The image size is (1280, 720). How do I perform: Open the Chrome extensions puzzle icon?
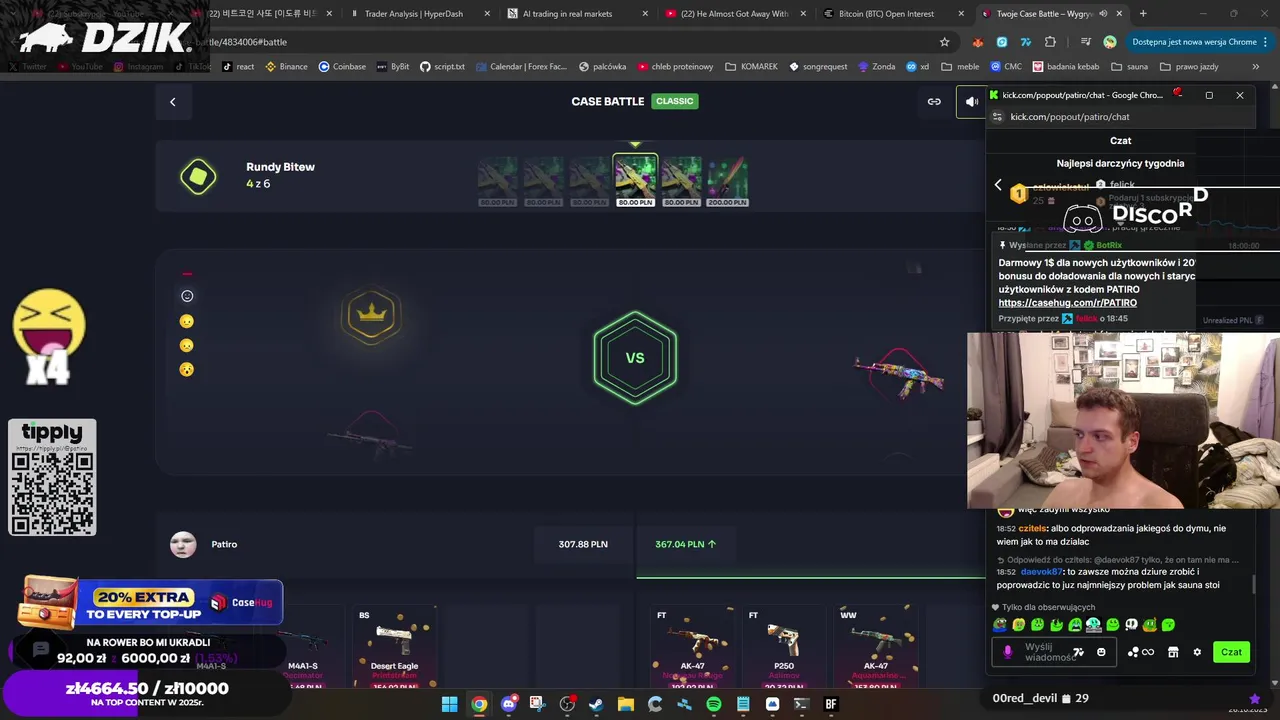point(1050,42)
